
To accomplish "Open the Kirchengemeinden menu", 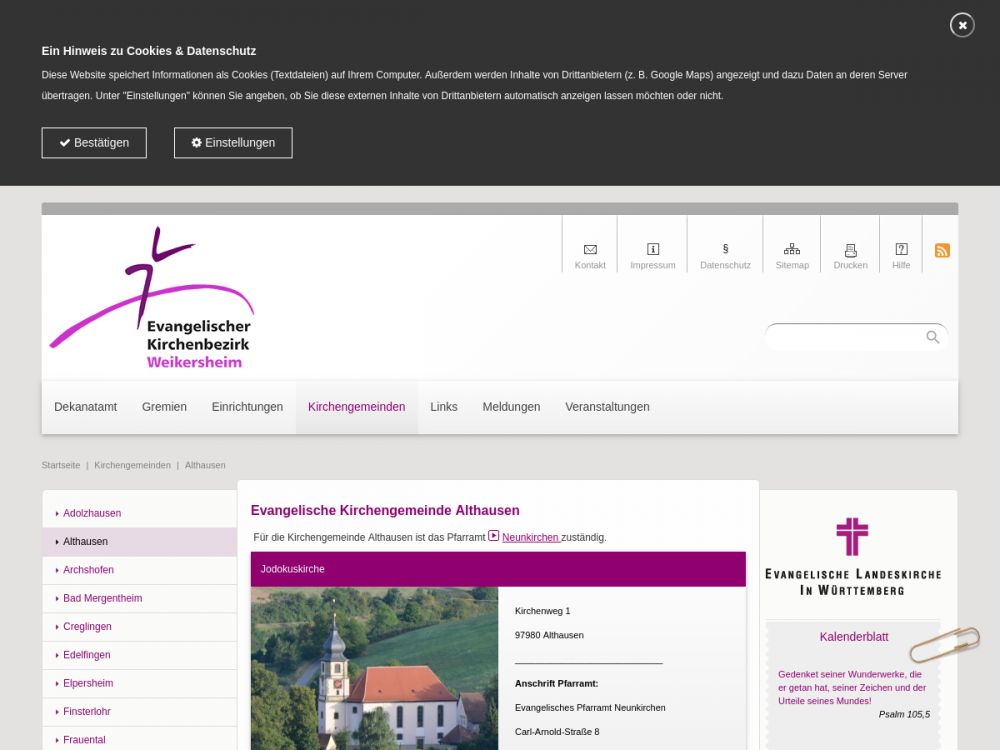I will (x=356, y=407).
